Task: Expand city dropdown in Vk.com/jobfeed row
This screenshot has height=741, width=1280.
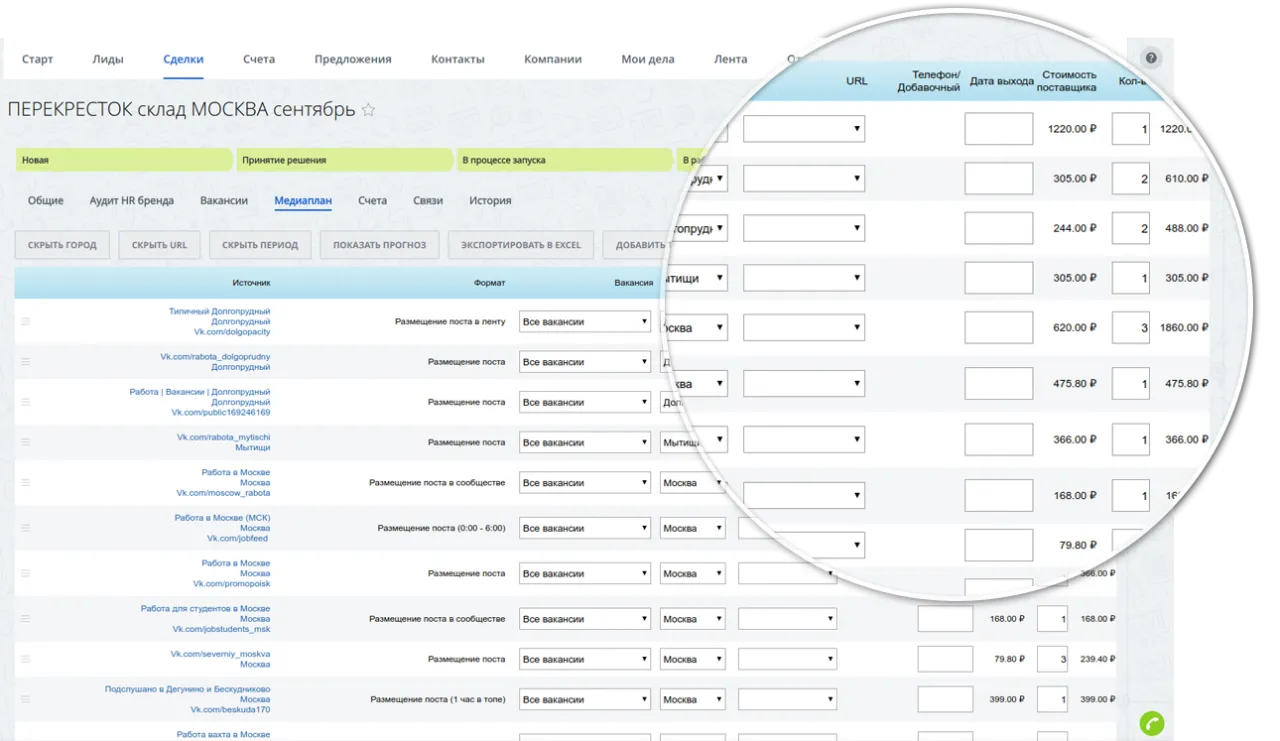Action: tap(692, 528)
